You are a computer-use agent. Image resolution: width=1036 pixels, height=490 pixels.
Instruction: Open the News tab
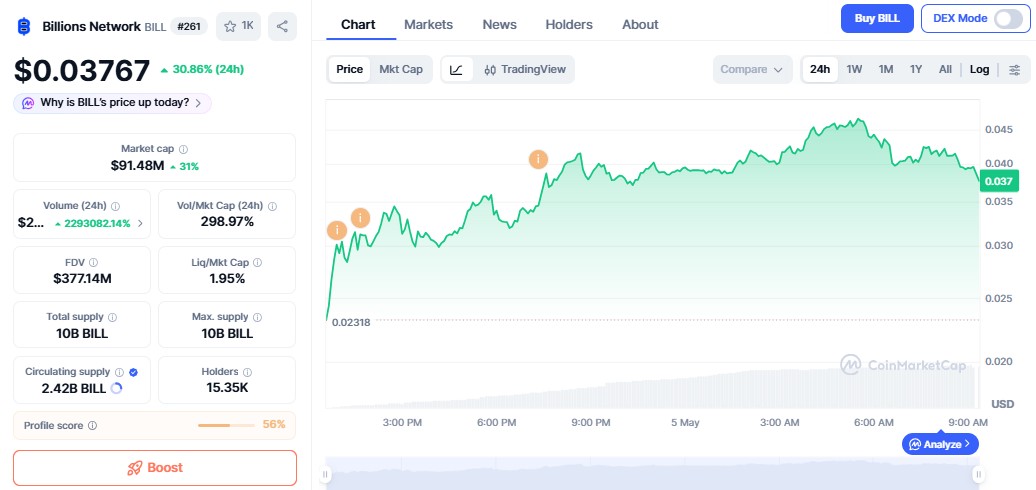point(500,25)
